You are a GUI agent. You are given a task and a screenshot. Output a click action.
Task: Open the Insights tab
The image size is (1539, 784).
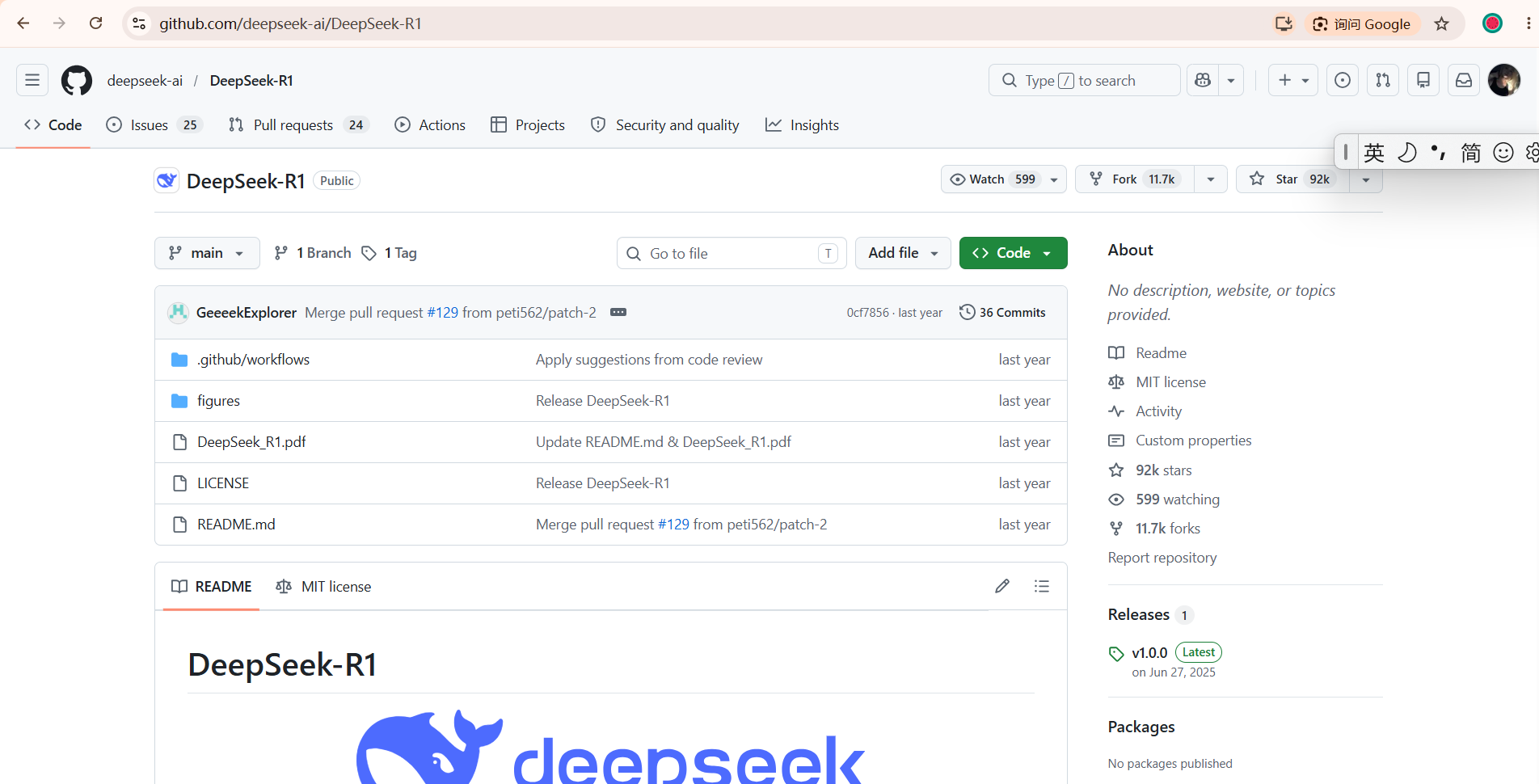[803, 124]
